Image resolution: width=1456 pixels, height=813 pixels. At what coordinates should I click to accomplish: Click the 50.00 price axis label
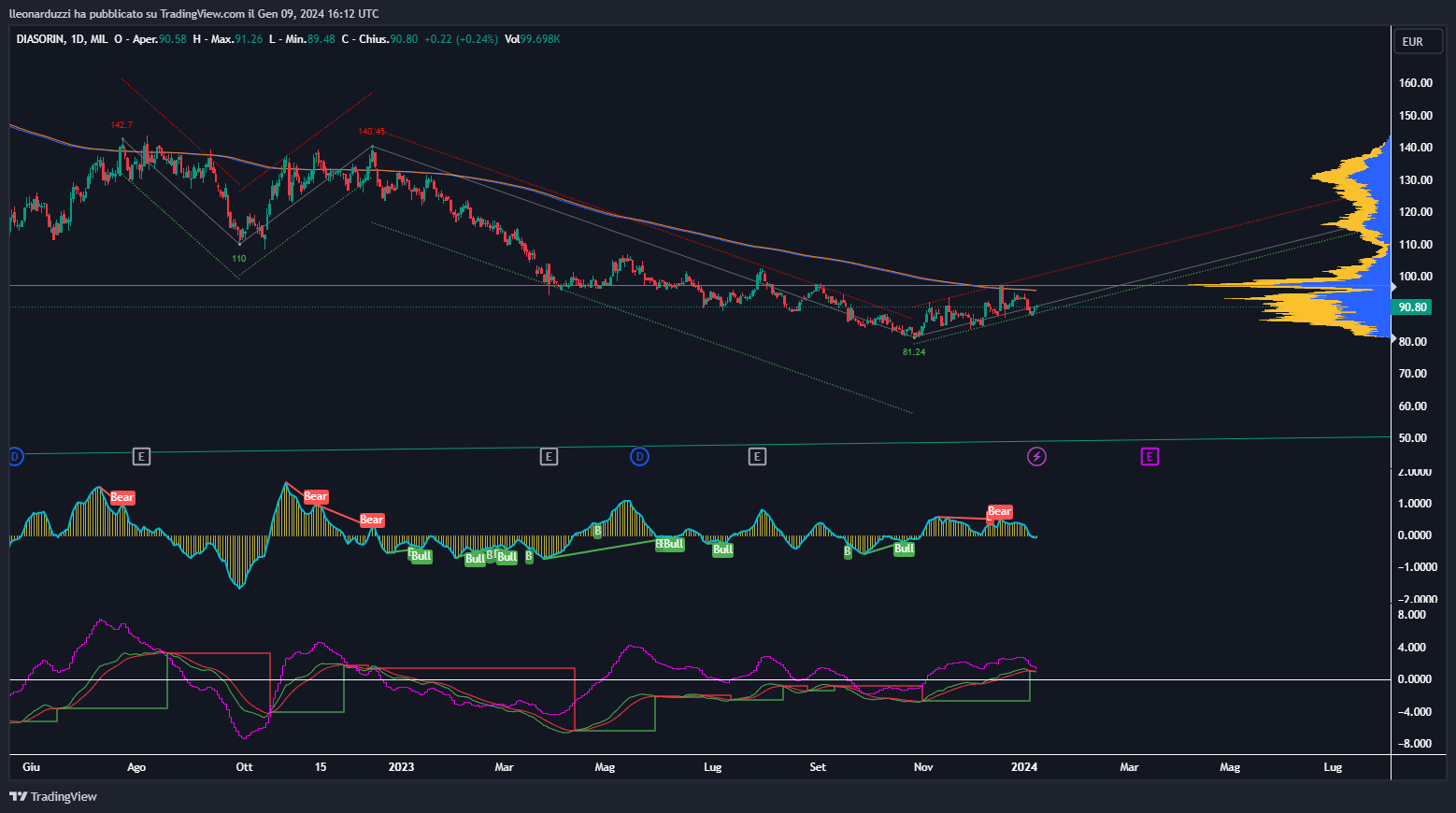click(x=1412, y=438)
